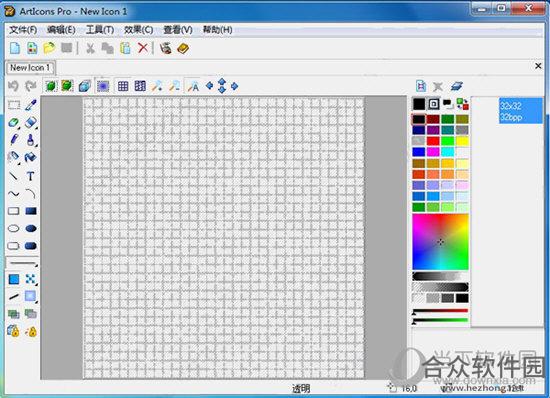550x398 pixels.
Task: Select the pencil tool
Action: pyautogui.click(x=14, y=140)
